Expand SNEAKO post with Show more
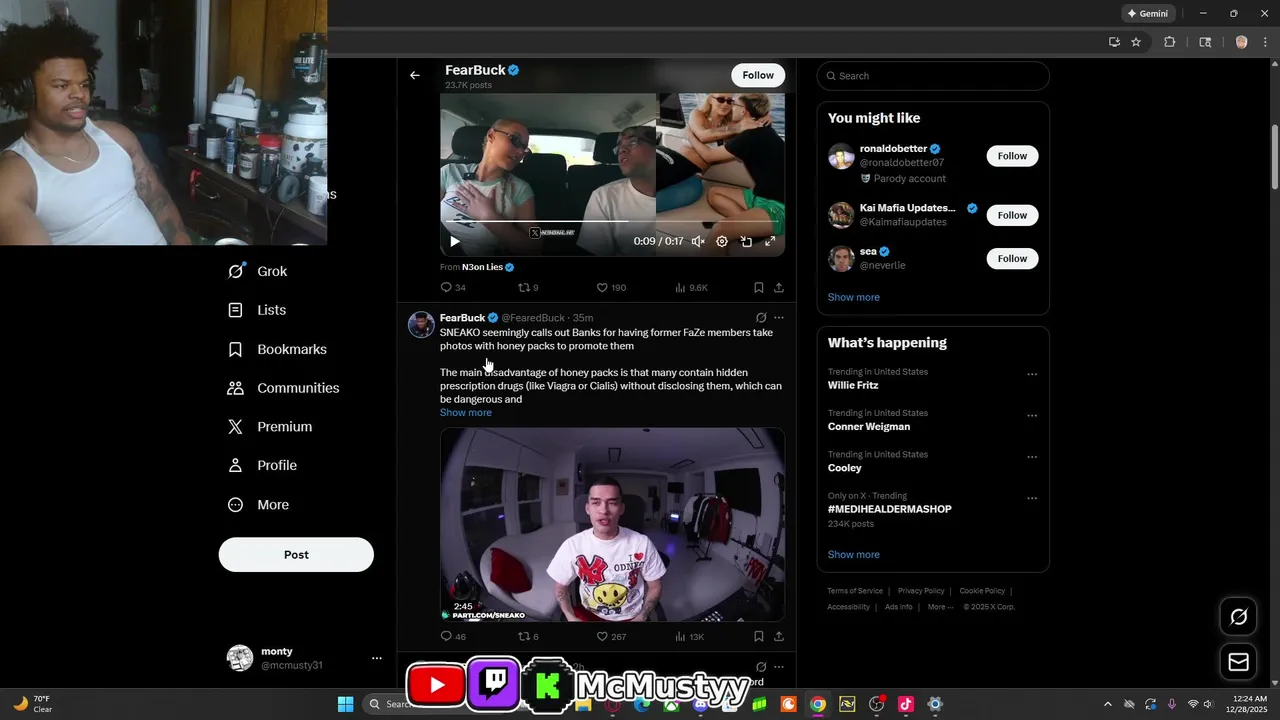The height and width of the screenshot is (720, 1280). 466,412
